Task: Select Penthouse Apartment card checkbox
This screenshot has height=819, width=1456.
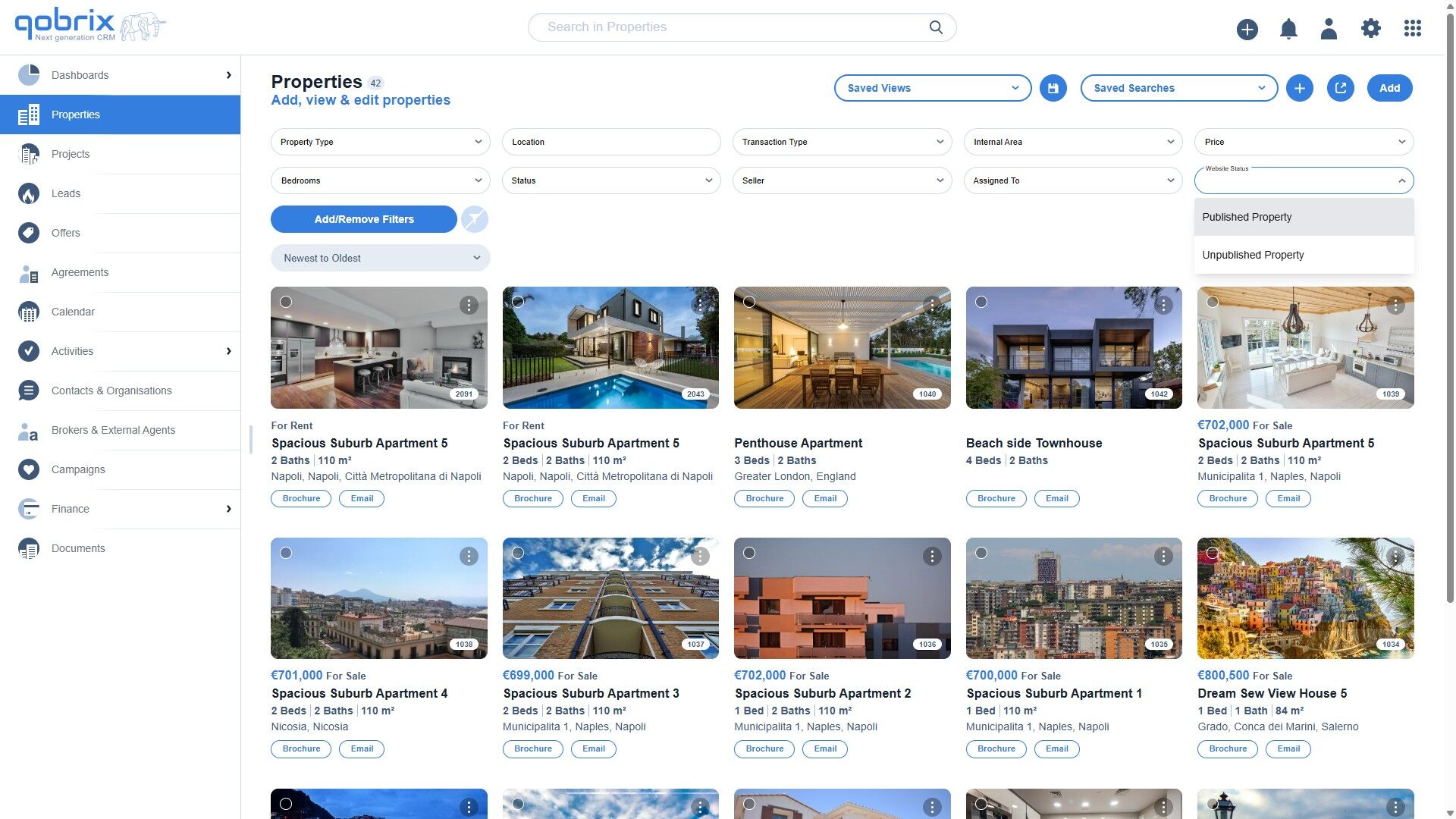Action: pos(749,302)
